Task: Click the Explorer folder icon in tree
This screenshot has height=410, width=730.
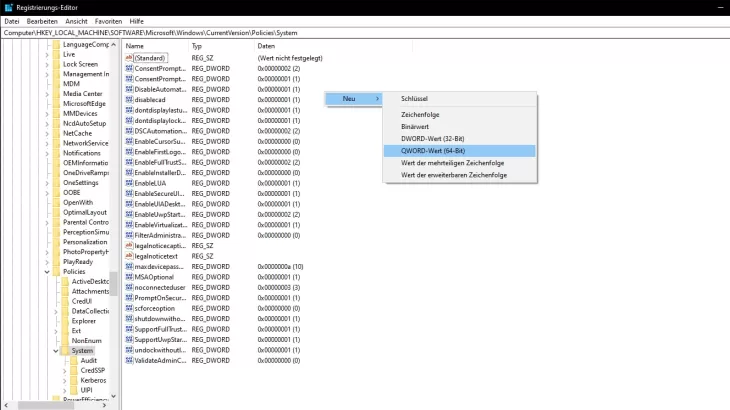Action: click(64, 321)
